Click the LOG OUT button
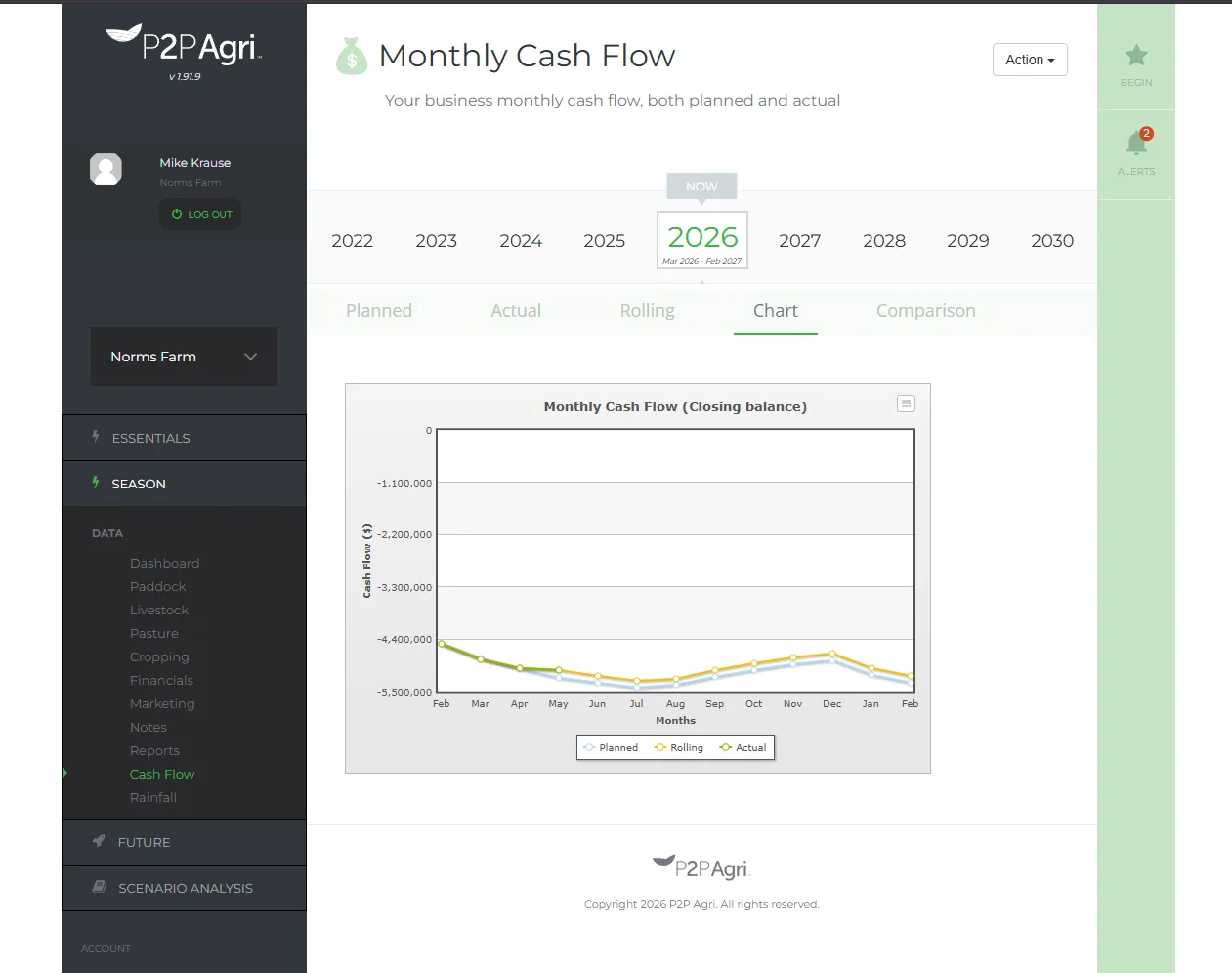The height and width of the screenshot is (973, 1232). point(199,214)
